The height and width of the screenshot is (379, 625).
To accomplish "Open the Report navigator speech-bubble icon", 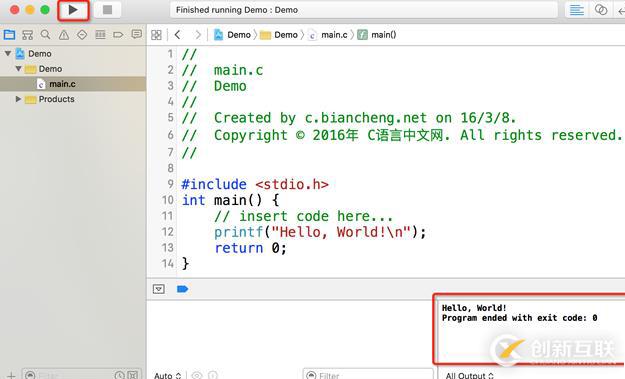I will tap(137, 34).
